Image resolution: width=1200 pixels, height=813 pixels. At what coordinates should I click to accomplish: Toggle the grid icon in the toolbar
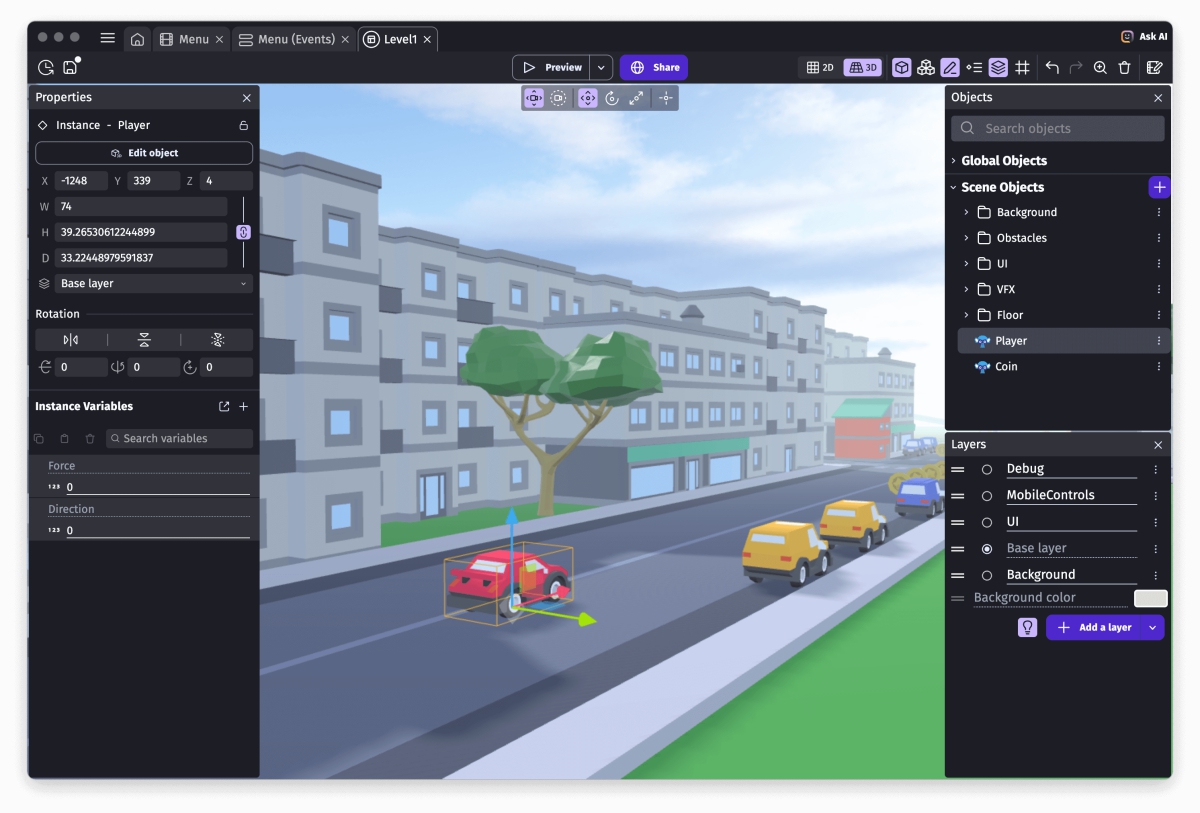[x=1022, y=68]
